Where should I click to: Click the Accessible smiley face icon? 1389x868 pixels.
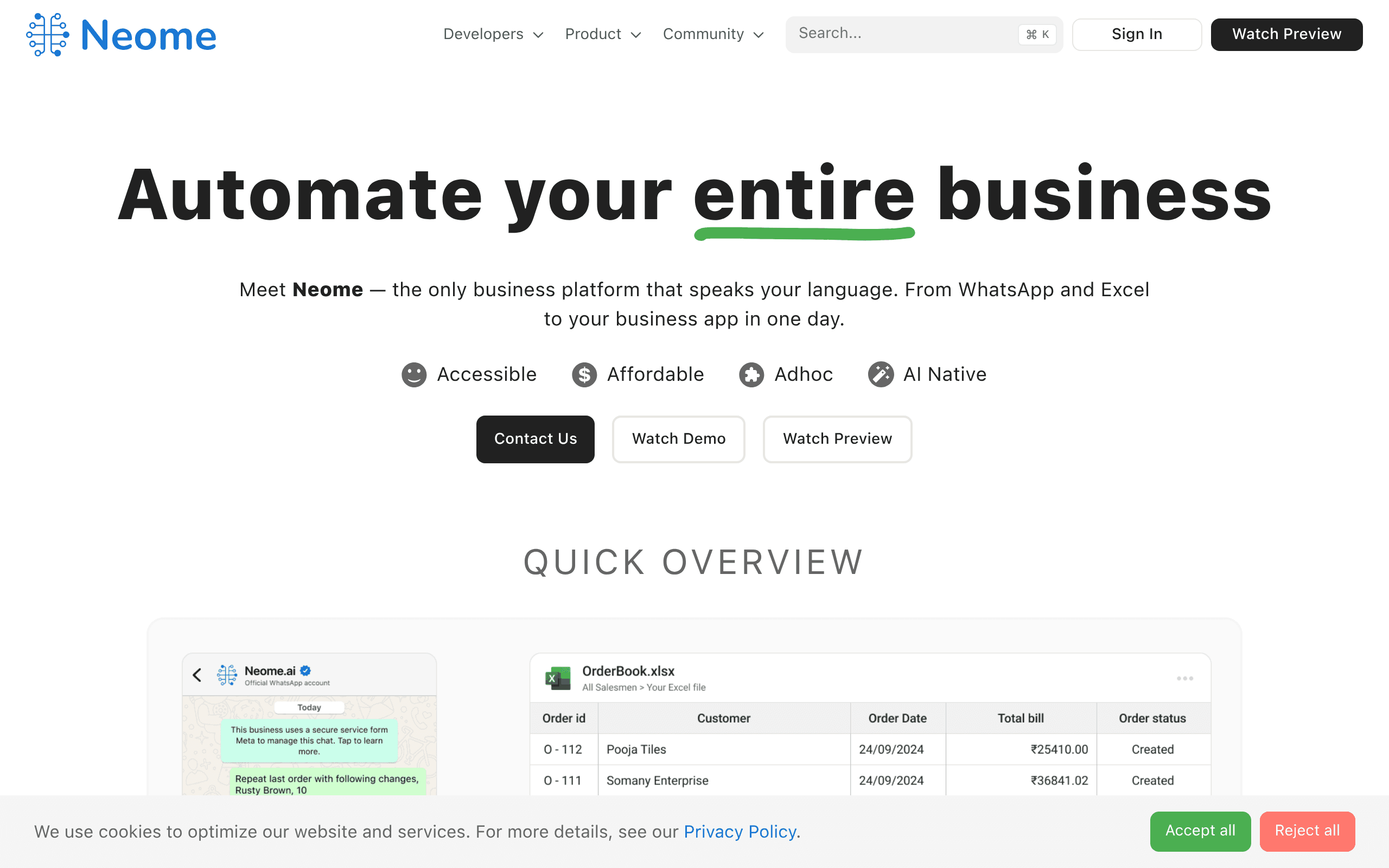click(414, 375)
